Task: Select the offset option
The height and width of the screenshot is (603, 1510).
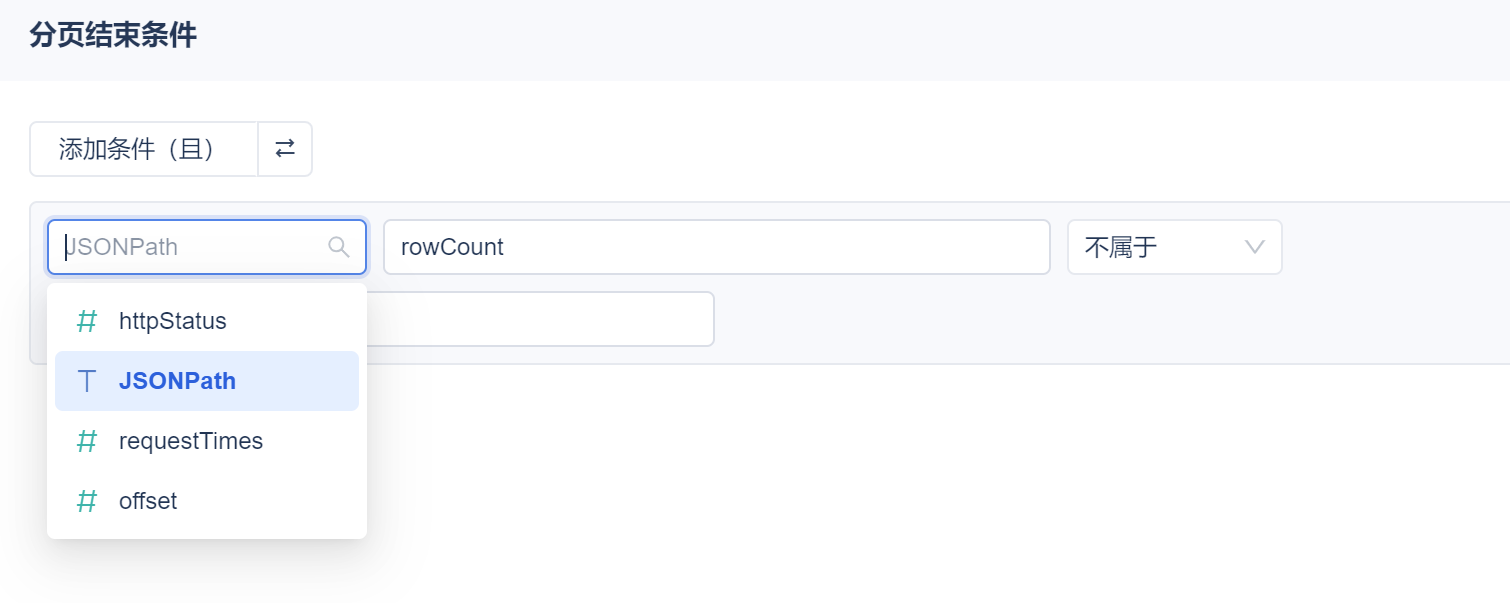Action: point(148,501)
